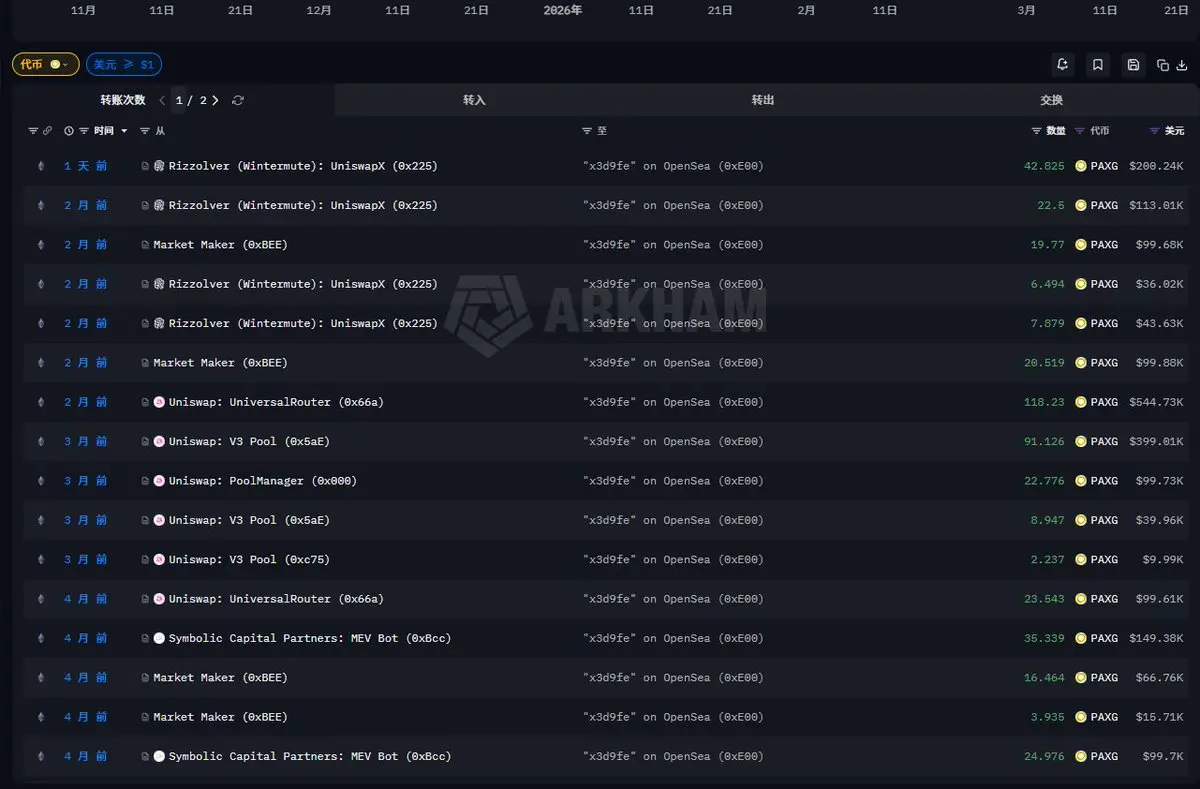Save filters using the floppy disk icon

coord(1133,65)
